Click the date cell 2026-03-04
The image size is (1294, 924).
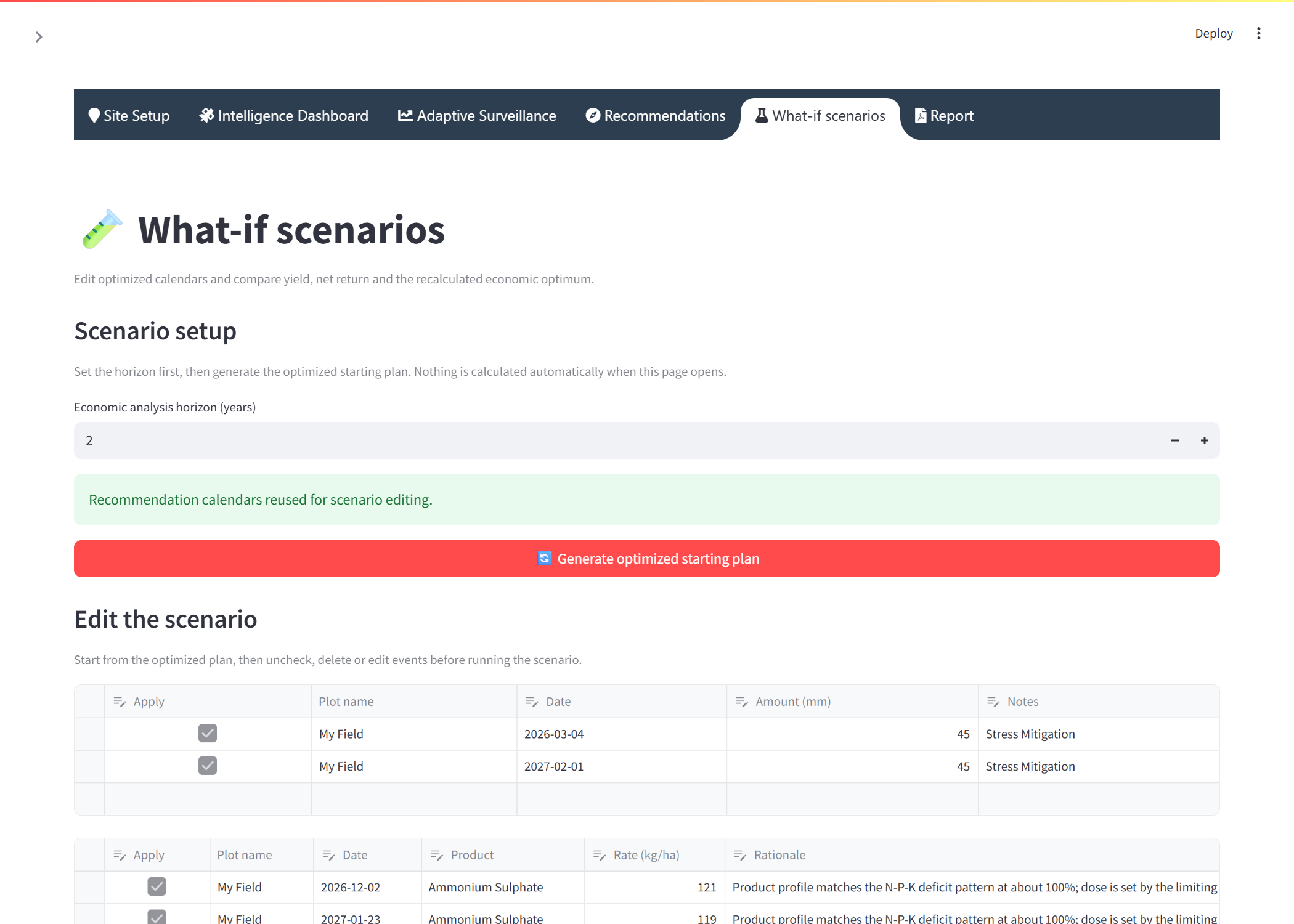point(622,734)
